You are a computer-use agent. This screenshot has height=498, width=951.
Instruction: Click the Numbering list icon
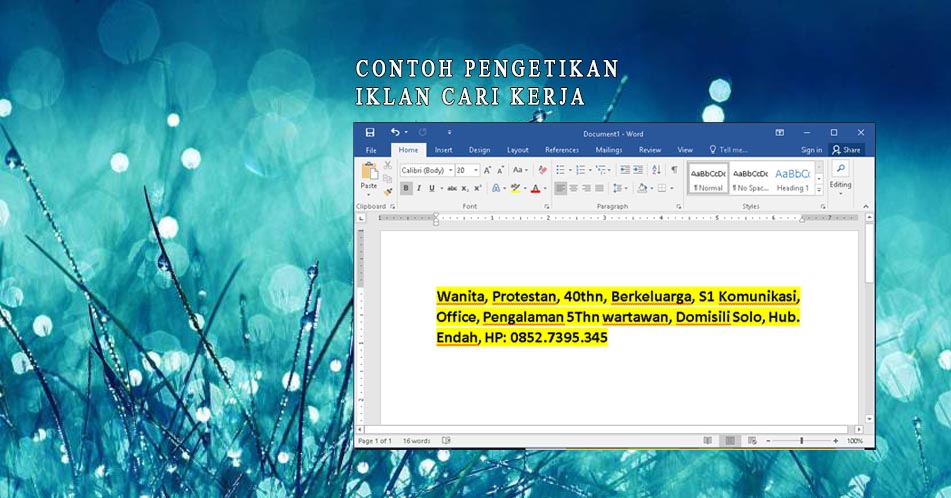[580, 170]
